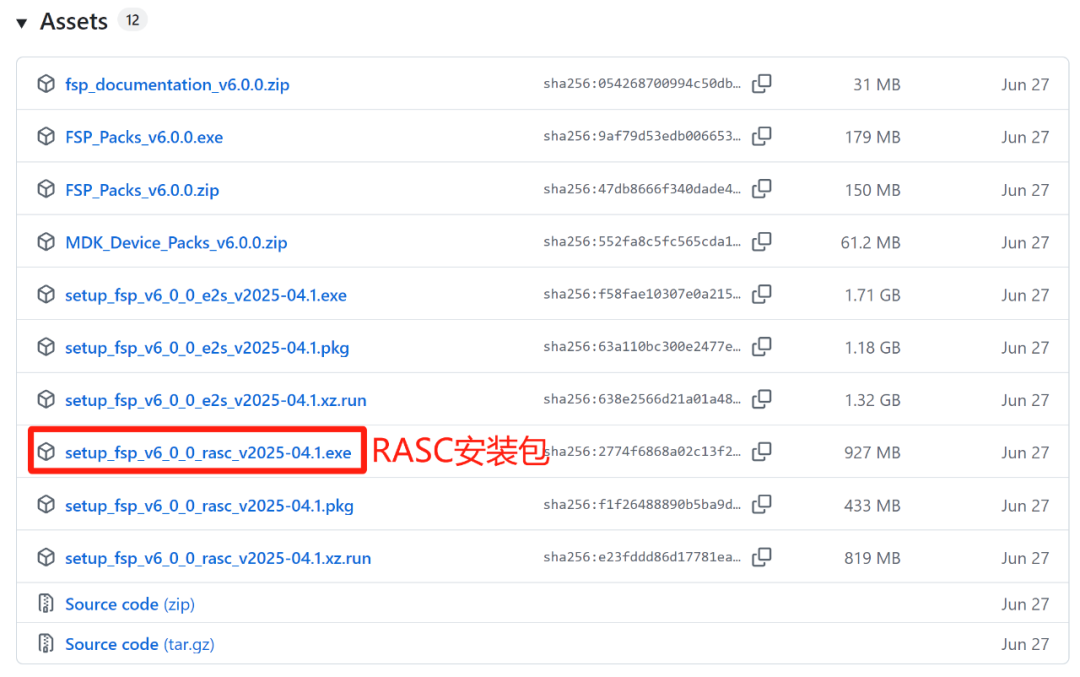
Task: Click Jun 27 date in Source code (tar.gz) row
Action: (x=1025, y=644)
